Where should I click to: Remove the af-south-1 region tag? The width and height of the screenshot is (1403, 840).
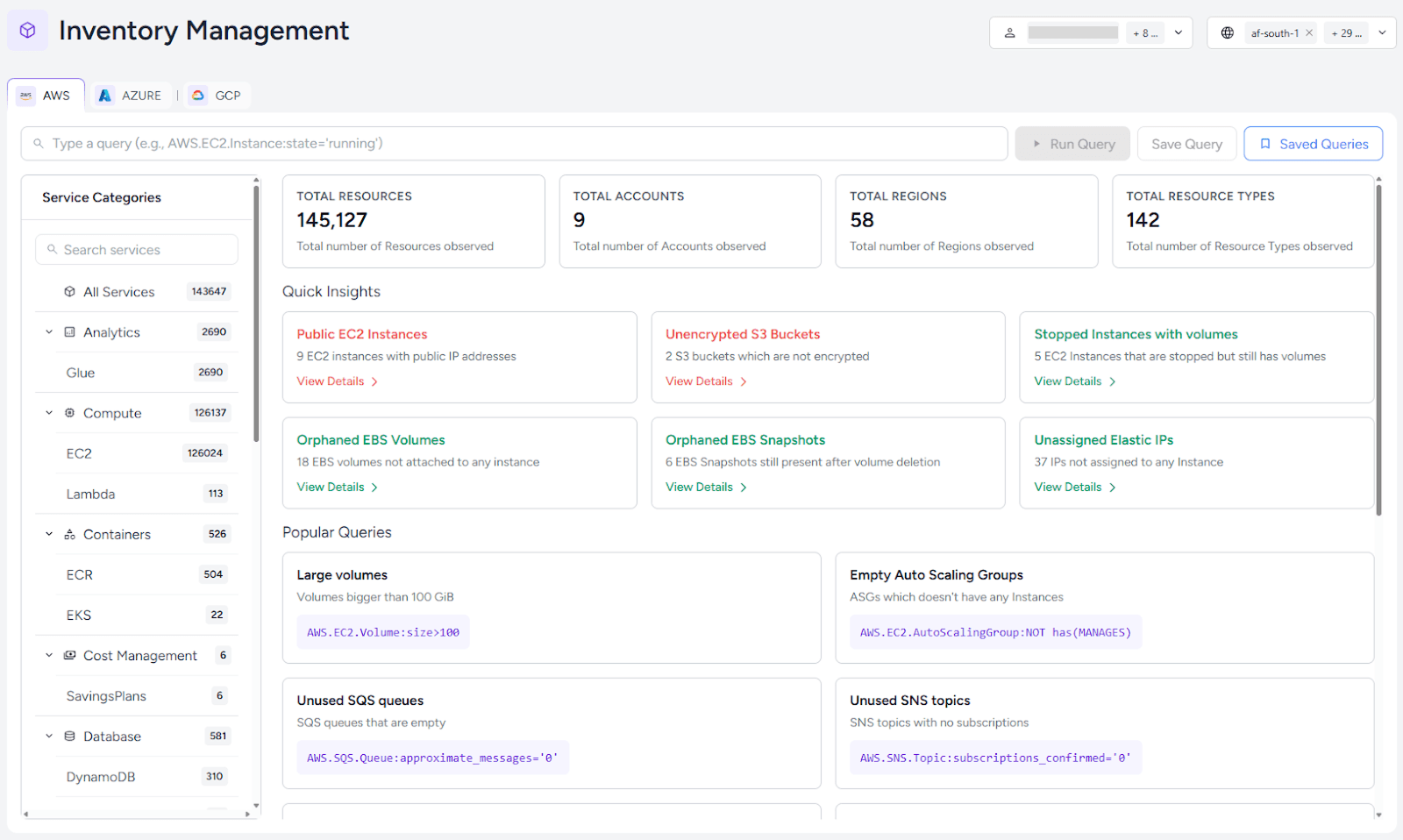pos(1309,33)
